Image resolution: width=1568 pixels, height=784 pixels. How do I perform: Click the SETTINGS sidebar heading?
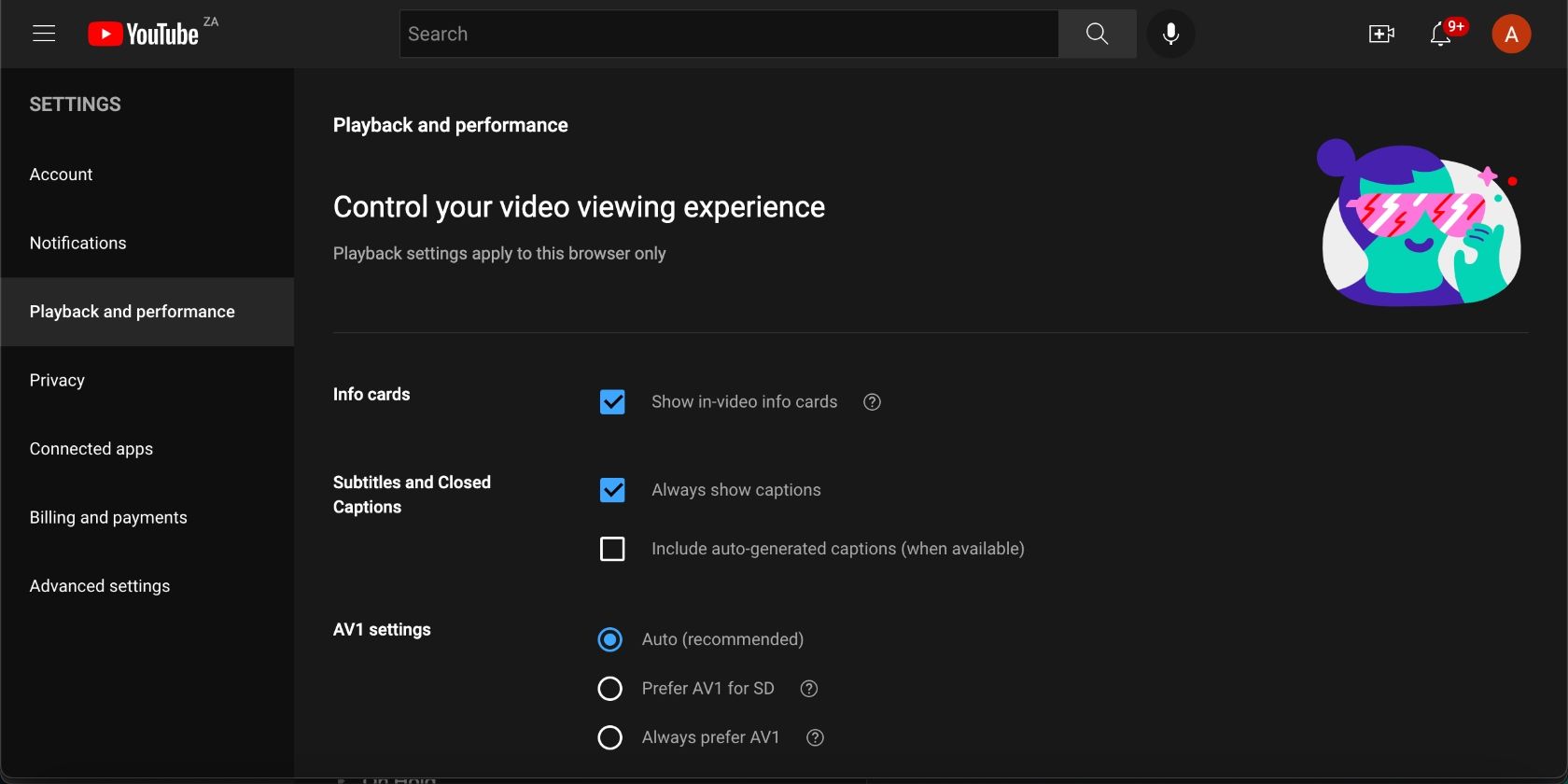[75, 105]
